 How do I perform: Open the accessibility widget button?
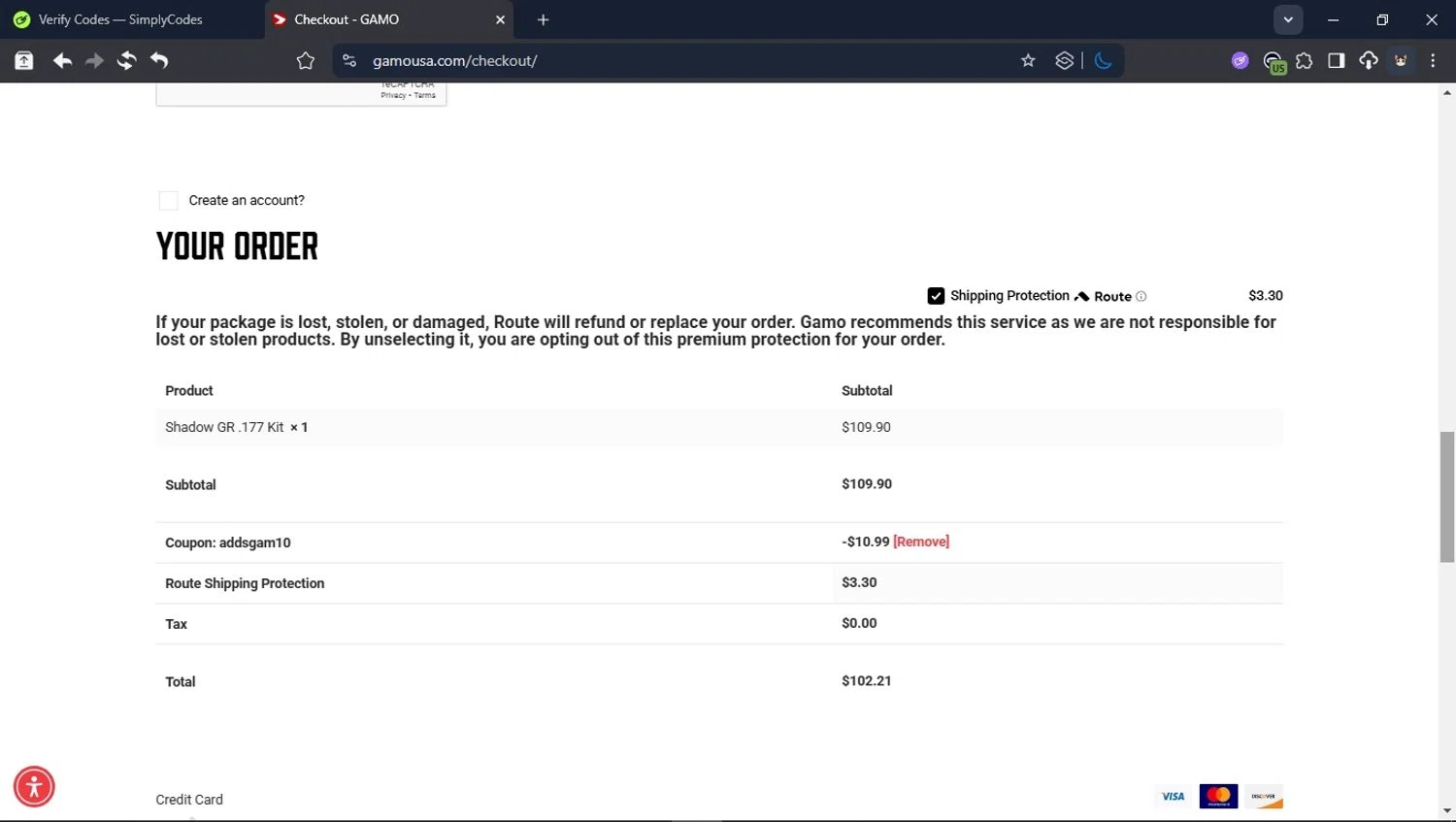pyautogui.click(x=34, y=786)
